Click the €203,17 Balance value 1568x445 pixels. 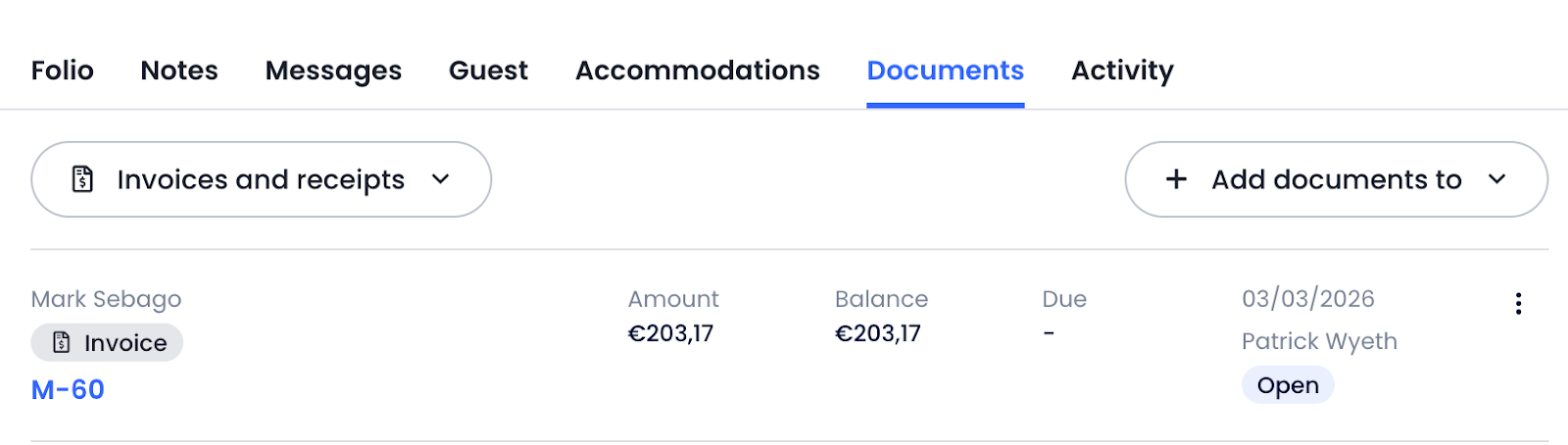click(x=877, y=333)
